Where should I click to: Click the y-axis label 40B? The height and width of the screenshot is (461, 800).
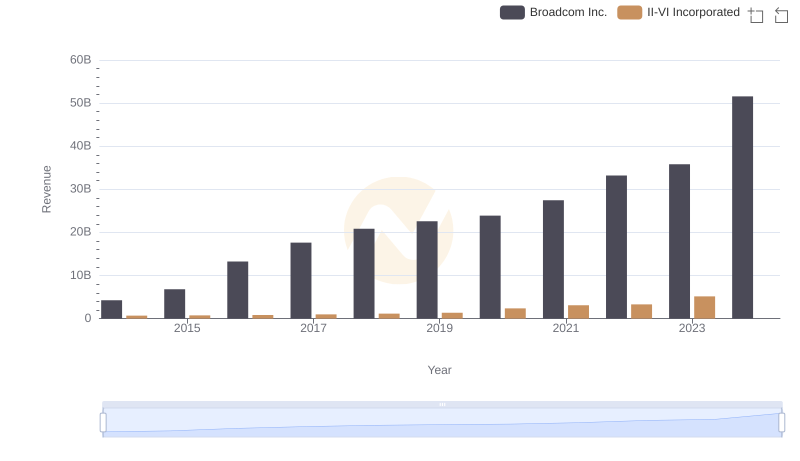tap(81, 146)
